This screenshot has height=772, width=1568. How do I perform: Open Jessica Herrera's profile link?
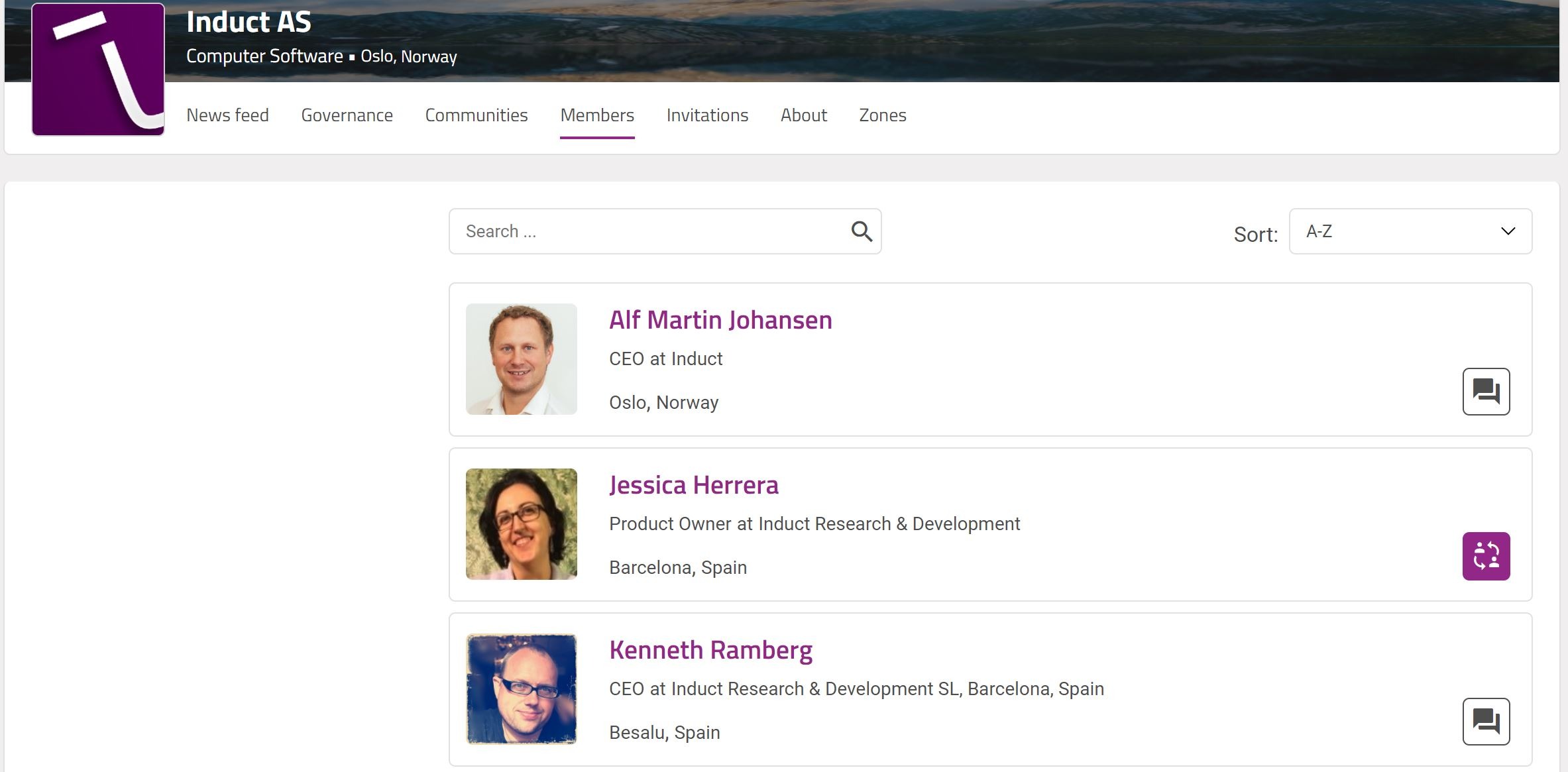694,485
